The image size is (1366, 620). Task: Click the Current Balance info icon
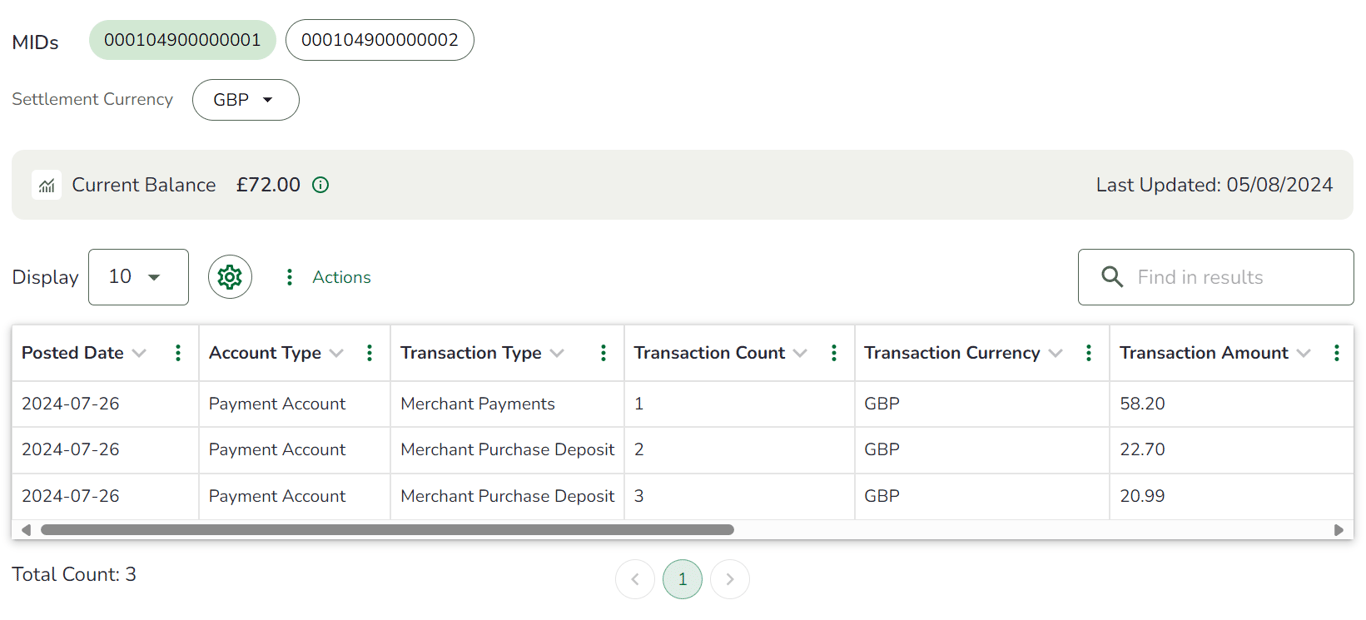321,185
